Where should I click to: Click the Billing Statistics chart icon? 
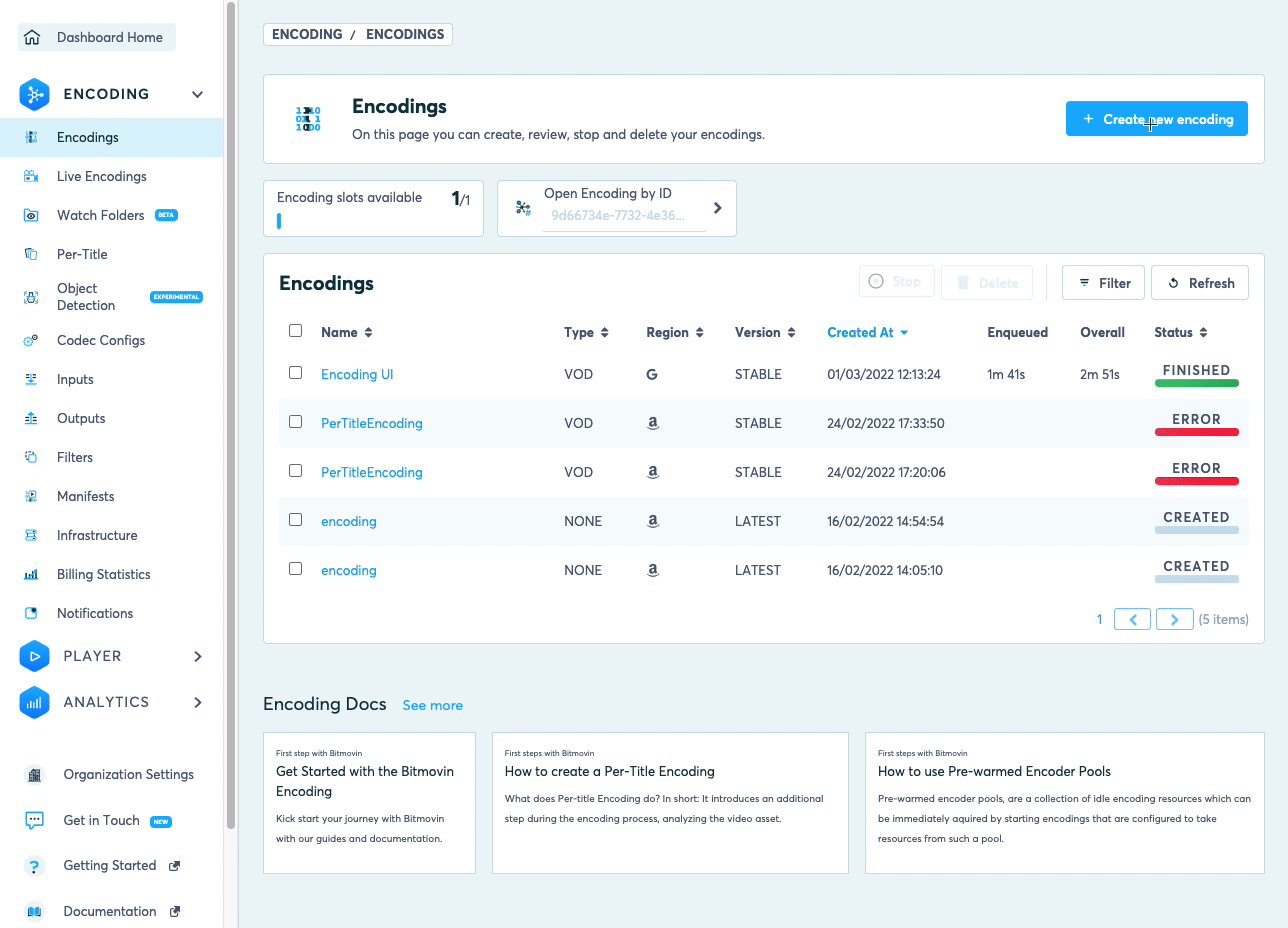click(31, 574)
